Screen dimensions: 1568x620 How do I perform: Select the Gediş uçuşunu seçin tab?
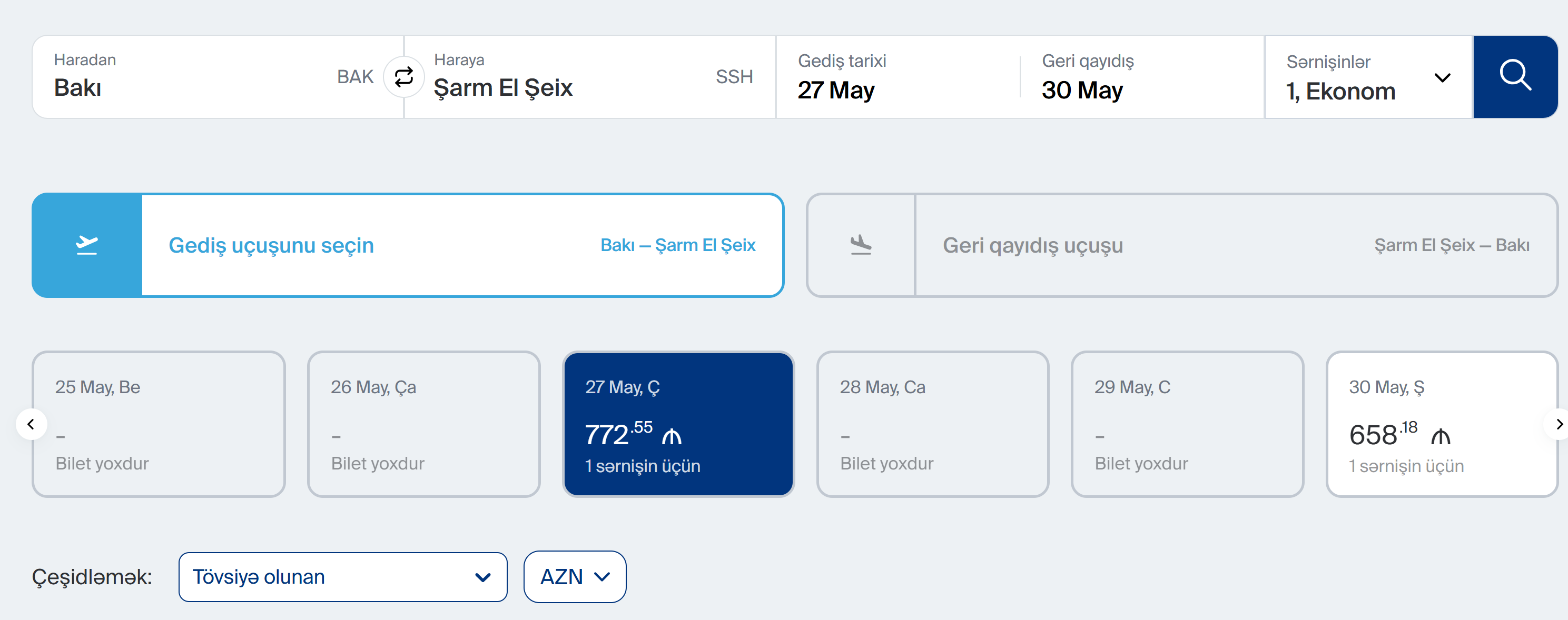(x=461, y=245)
